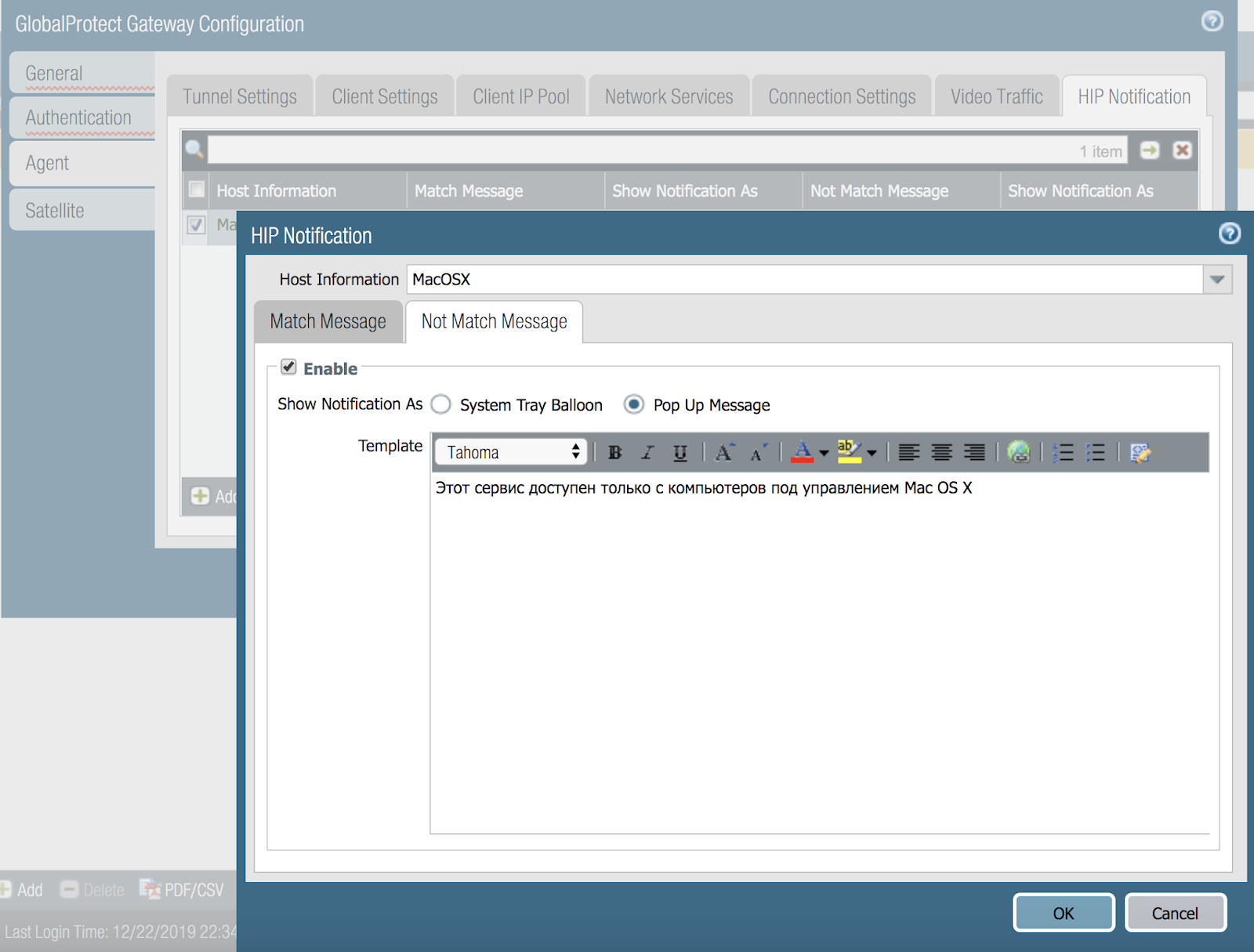Image resolution: width=1254 pixels, height=952 pixels.
Task: Click the search magnifier icon in the table filter
Action: 194,149
